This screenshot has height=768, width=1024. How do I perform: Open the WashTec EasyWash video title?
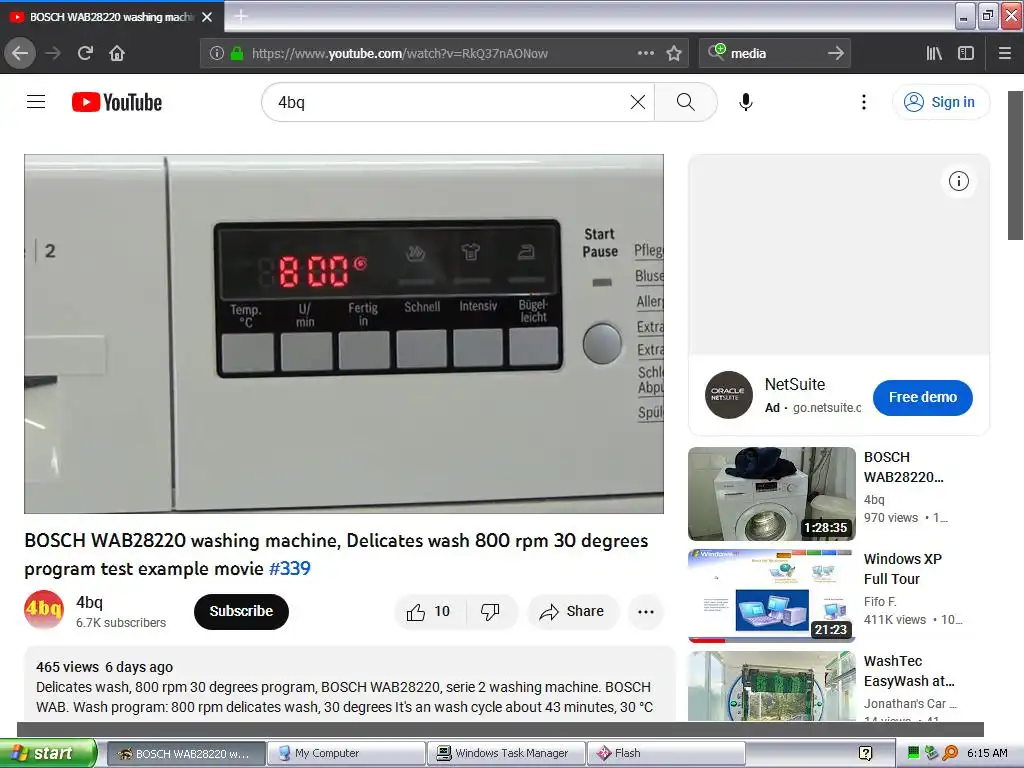click(x=909, y=671)
